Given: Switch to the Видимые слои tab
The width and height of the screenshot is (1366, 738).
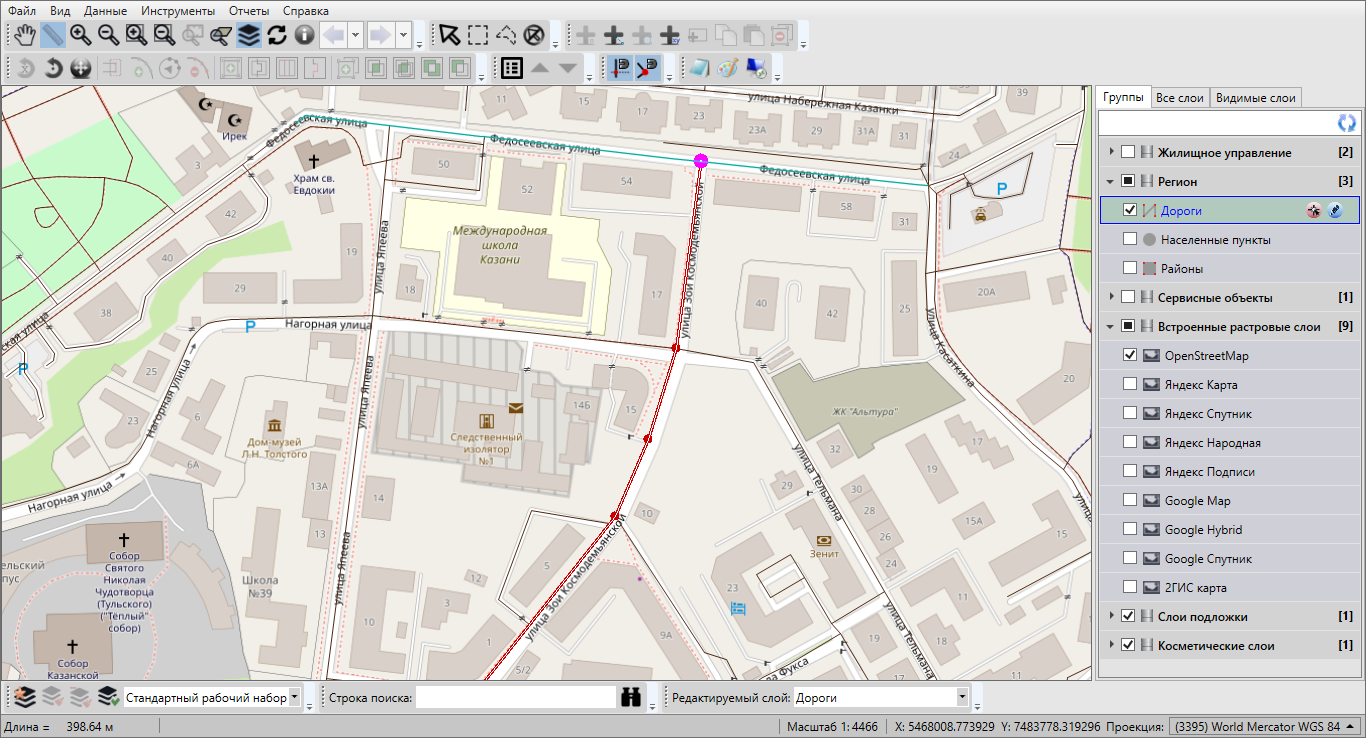Looking at the screenshot, I should click(1255, 98).
